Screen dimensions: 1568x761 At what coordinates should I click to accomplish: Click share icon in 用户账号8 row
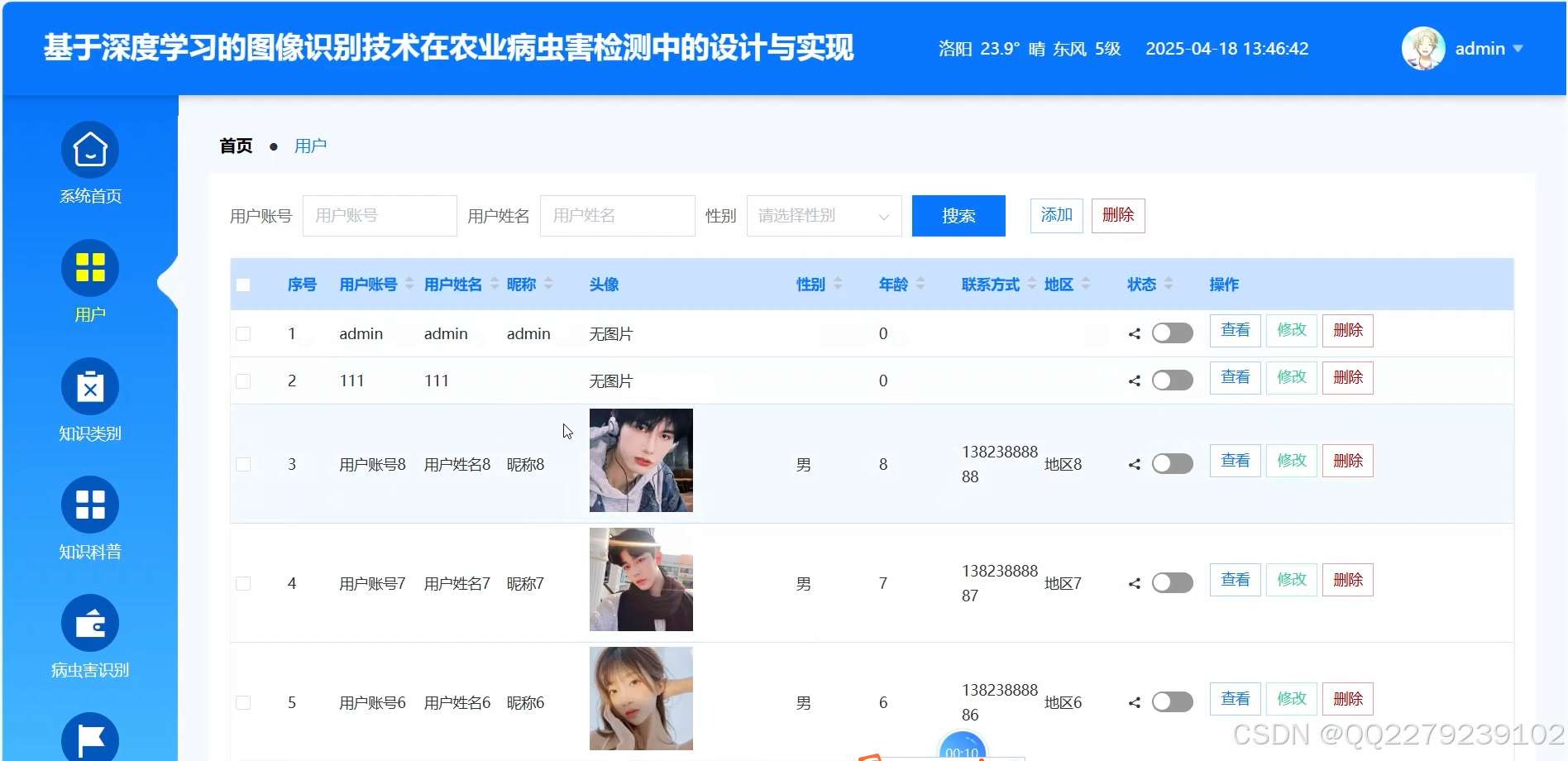pyautogui.click(x=1135, y=465)
